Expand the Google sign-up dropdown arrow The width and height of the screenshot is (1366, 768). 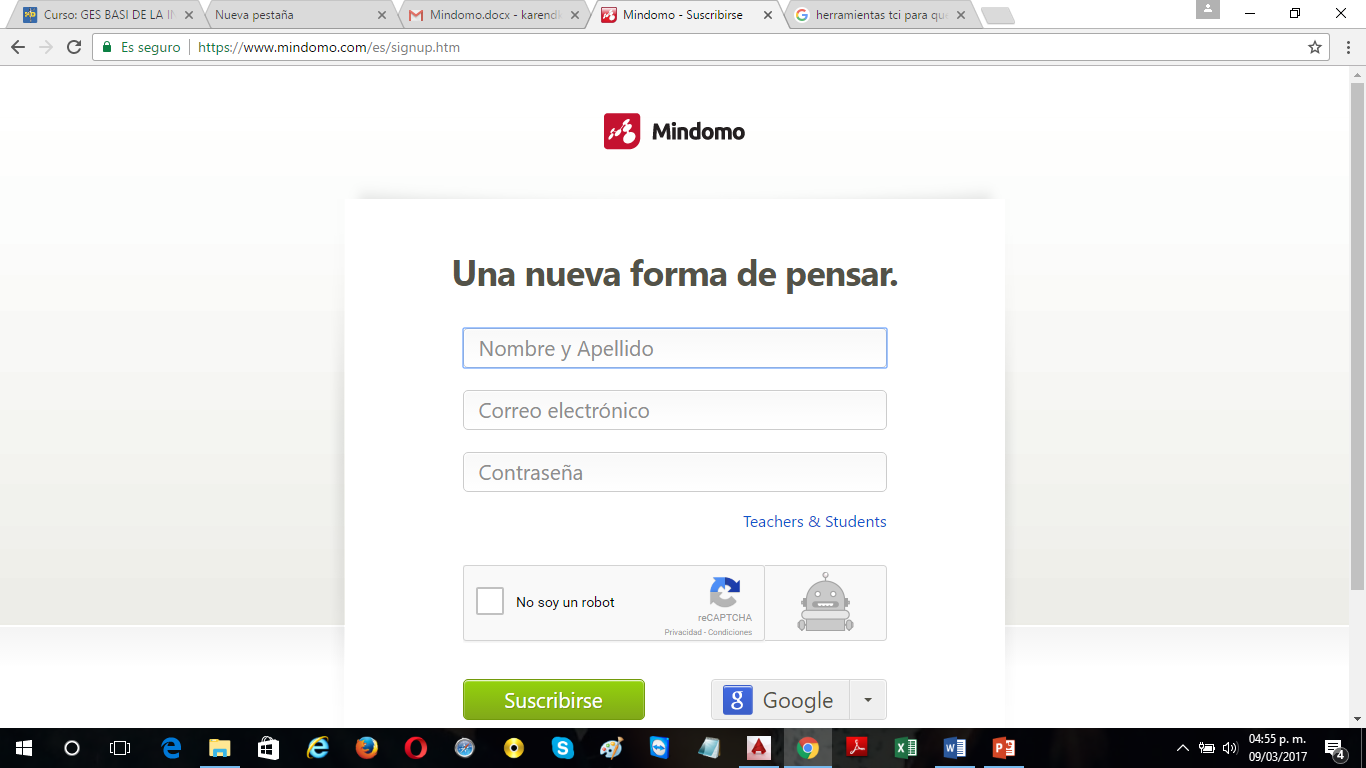(868, 700)
